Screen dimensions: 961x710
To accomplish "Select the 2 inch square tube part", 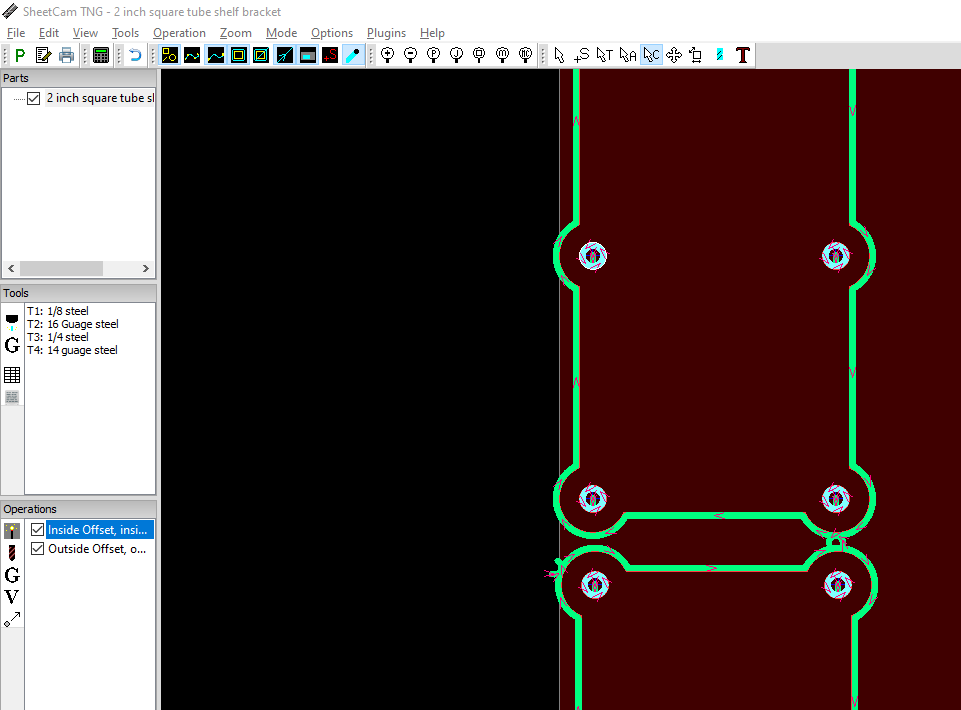I will click(101, 98).
